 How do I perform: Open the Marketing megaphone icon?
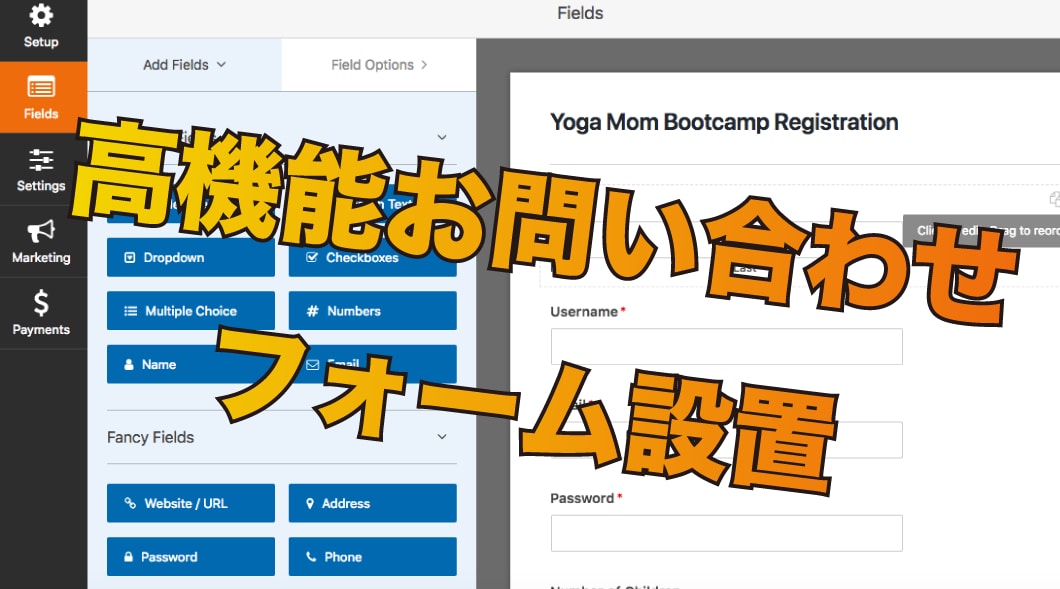tap(41, 231)
